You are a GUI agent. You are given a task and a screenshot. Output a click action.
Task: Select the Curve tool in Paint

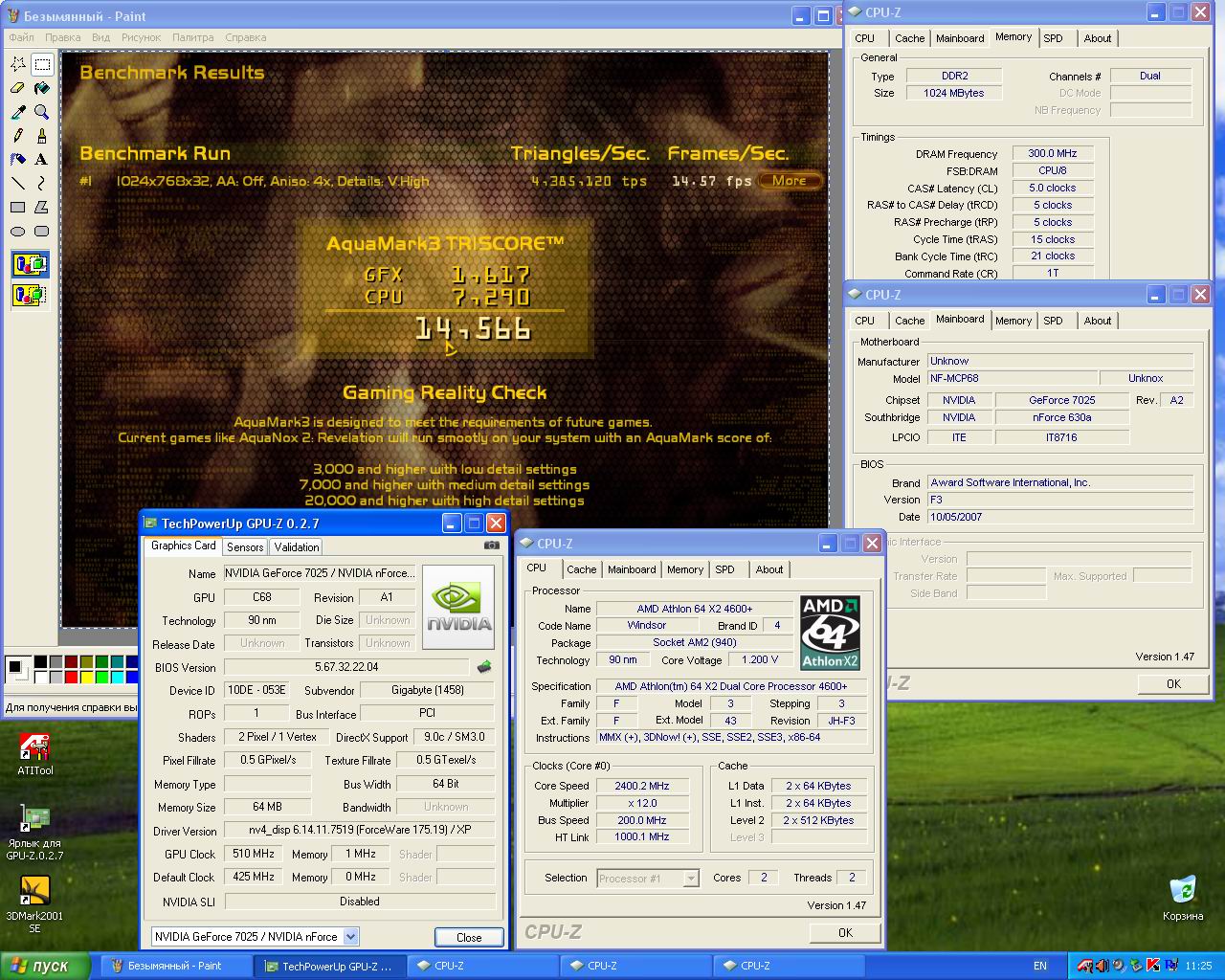click(42, 183)
